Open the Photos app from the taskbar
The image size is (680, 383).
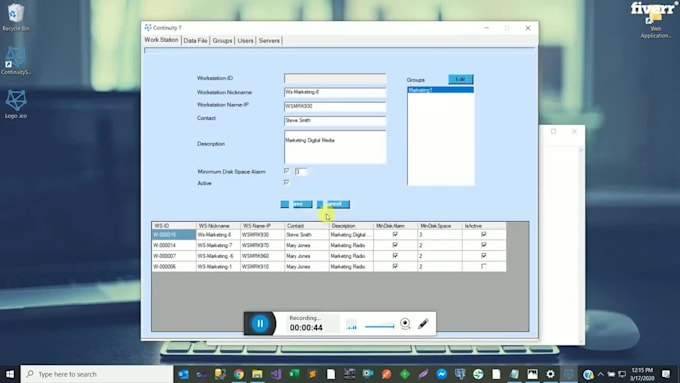point(532,374)
